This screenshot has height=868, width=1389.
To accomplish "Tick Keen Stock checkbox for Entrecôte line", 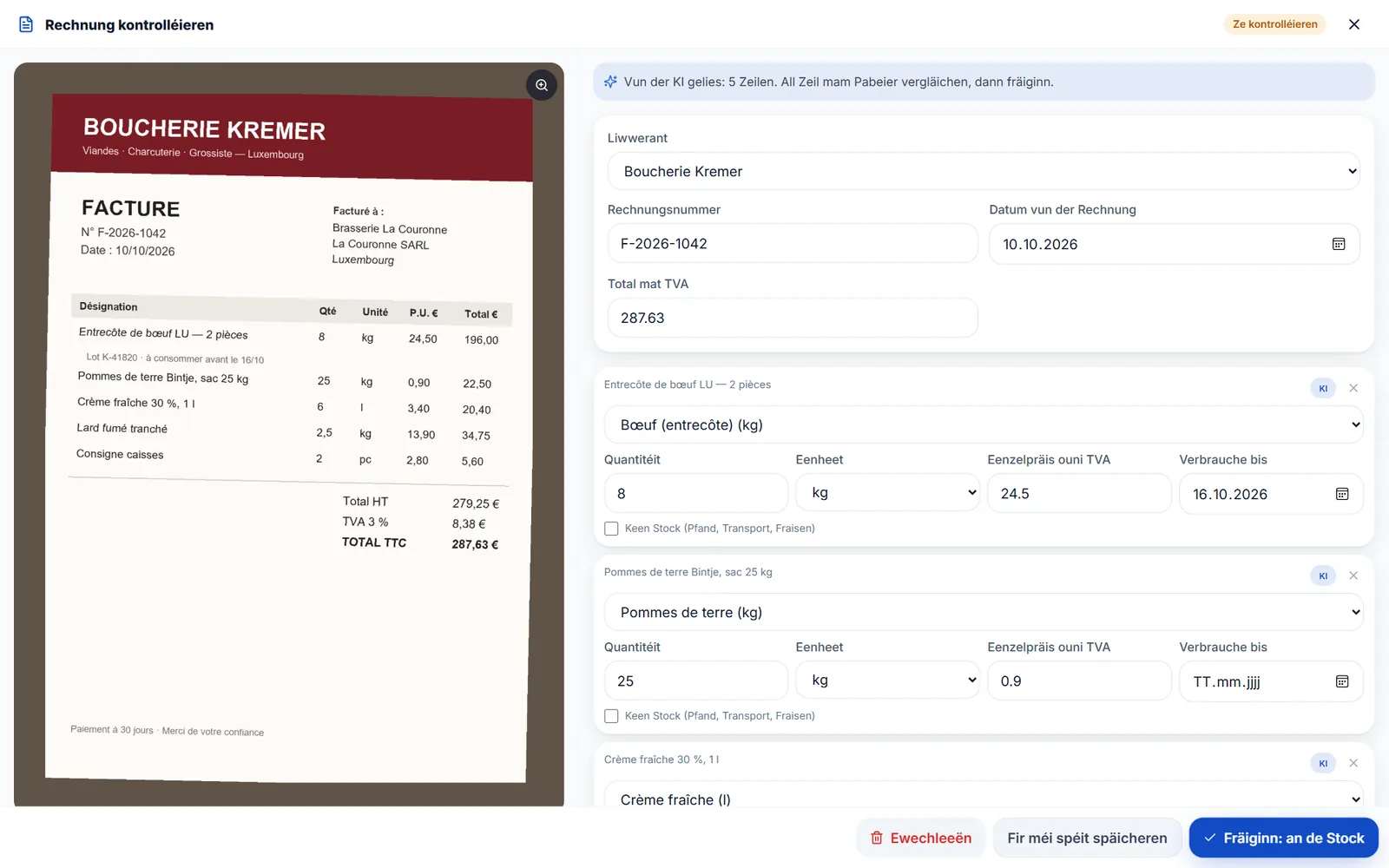I will point(611,529).
